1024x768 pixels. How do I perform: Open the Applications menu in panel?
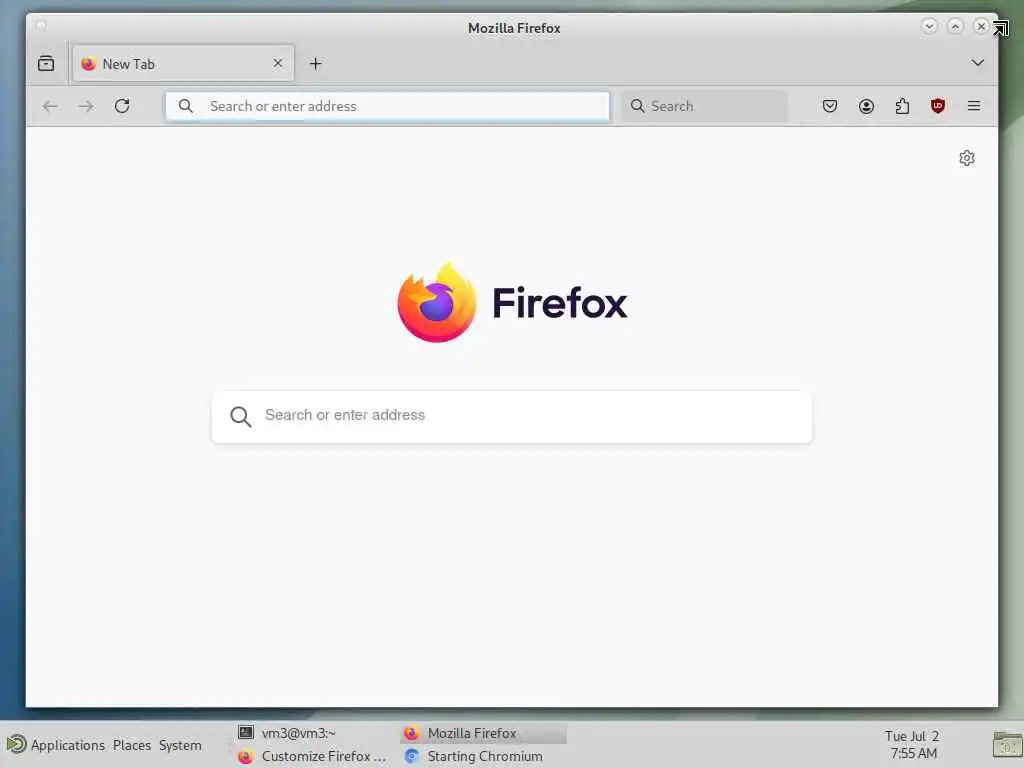[x=56, y=744]
